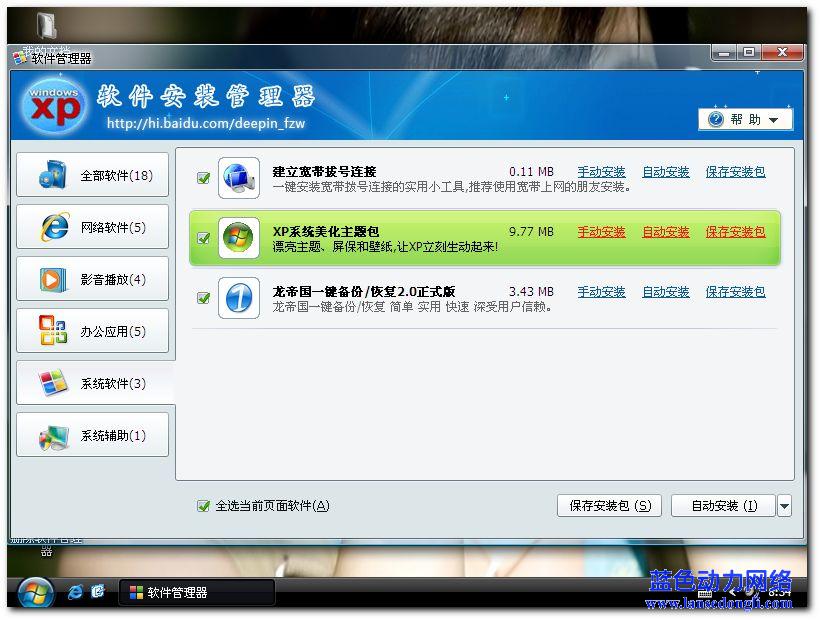Click the 龙帝国一键备份/恢复2.0正式版 title text
Screen dimensions: 820x620
click(364, 292)
